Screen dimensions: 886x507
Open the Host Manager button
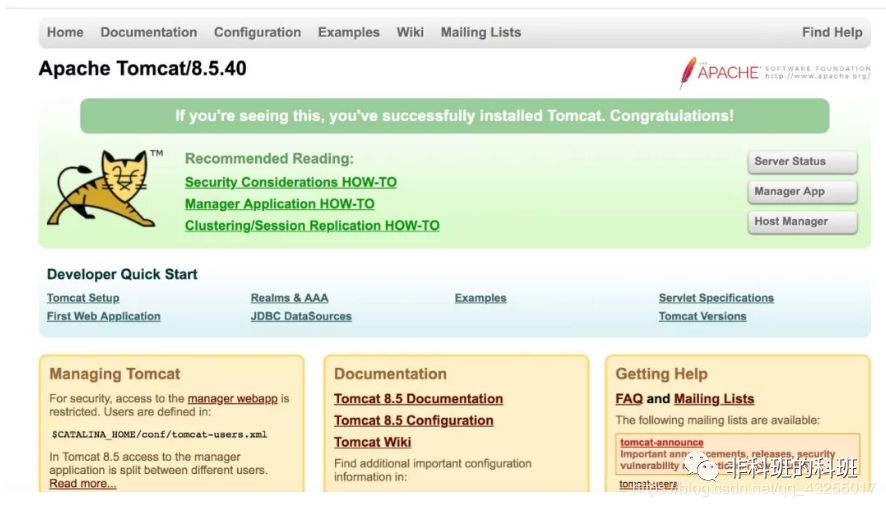(802, 222)
